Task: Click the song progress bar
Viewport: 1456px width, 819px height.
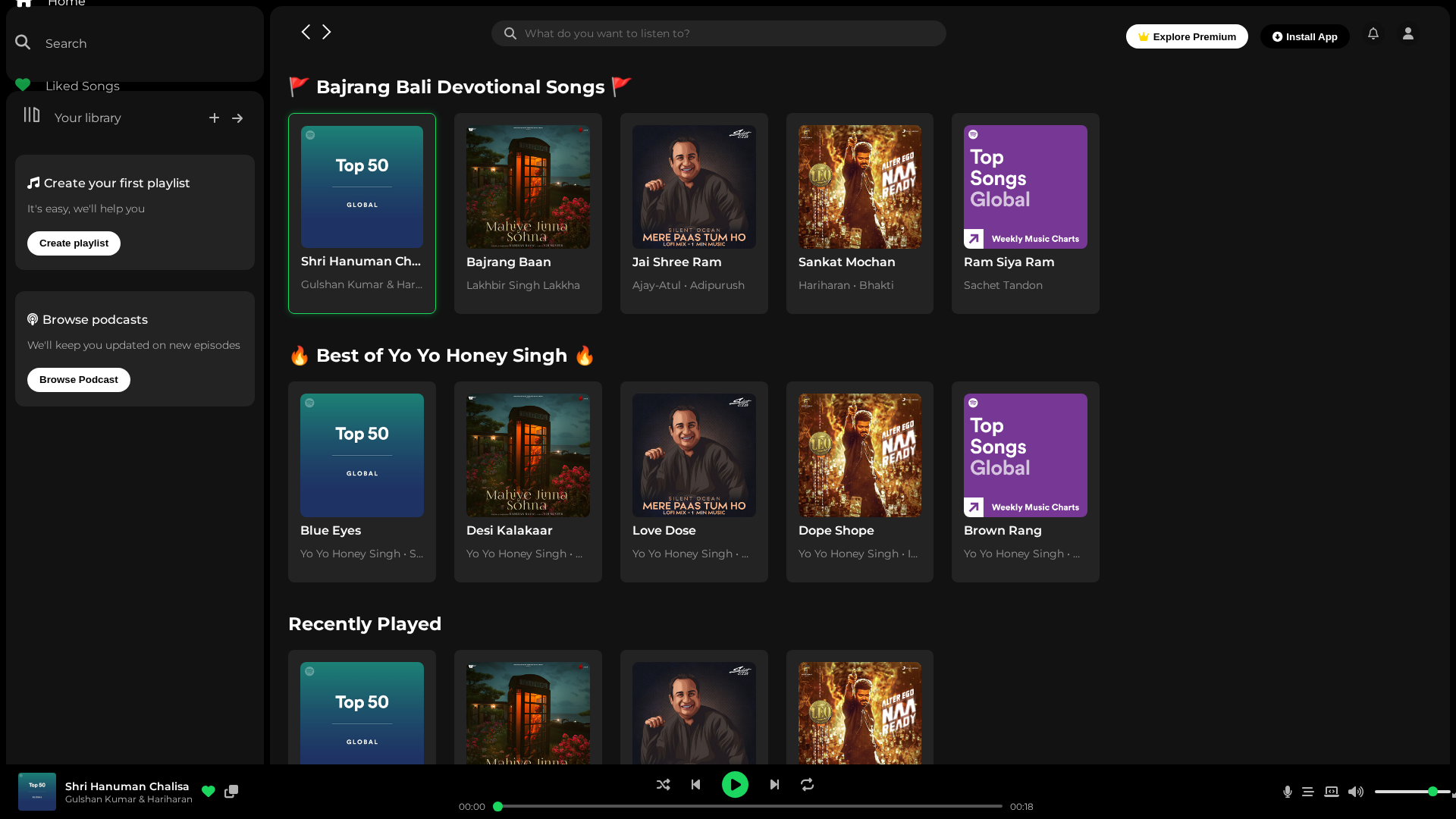Action: coord(748,806)
